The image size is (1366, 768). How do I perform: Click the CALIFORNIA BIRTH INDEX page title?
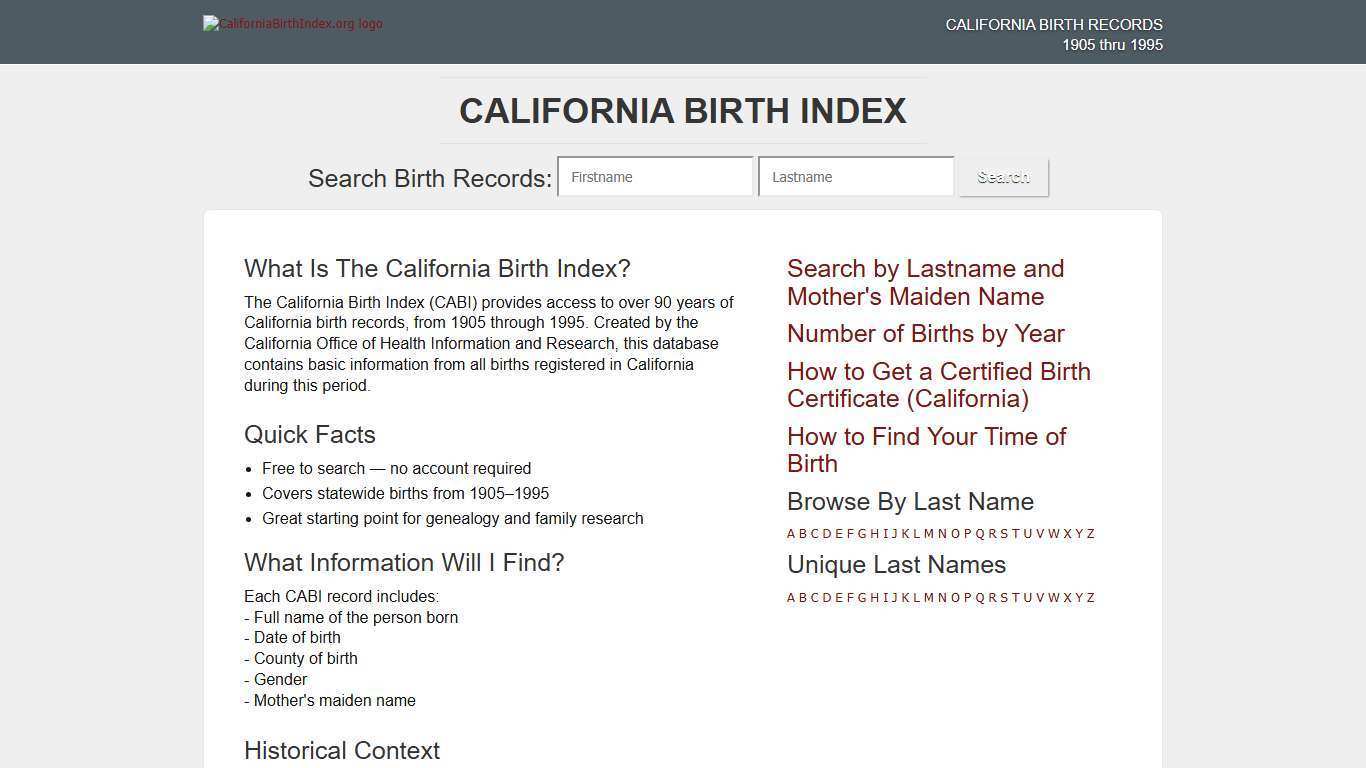pyautogui.click(x=683, y=111)
